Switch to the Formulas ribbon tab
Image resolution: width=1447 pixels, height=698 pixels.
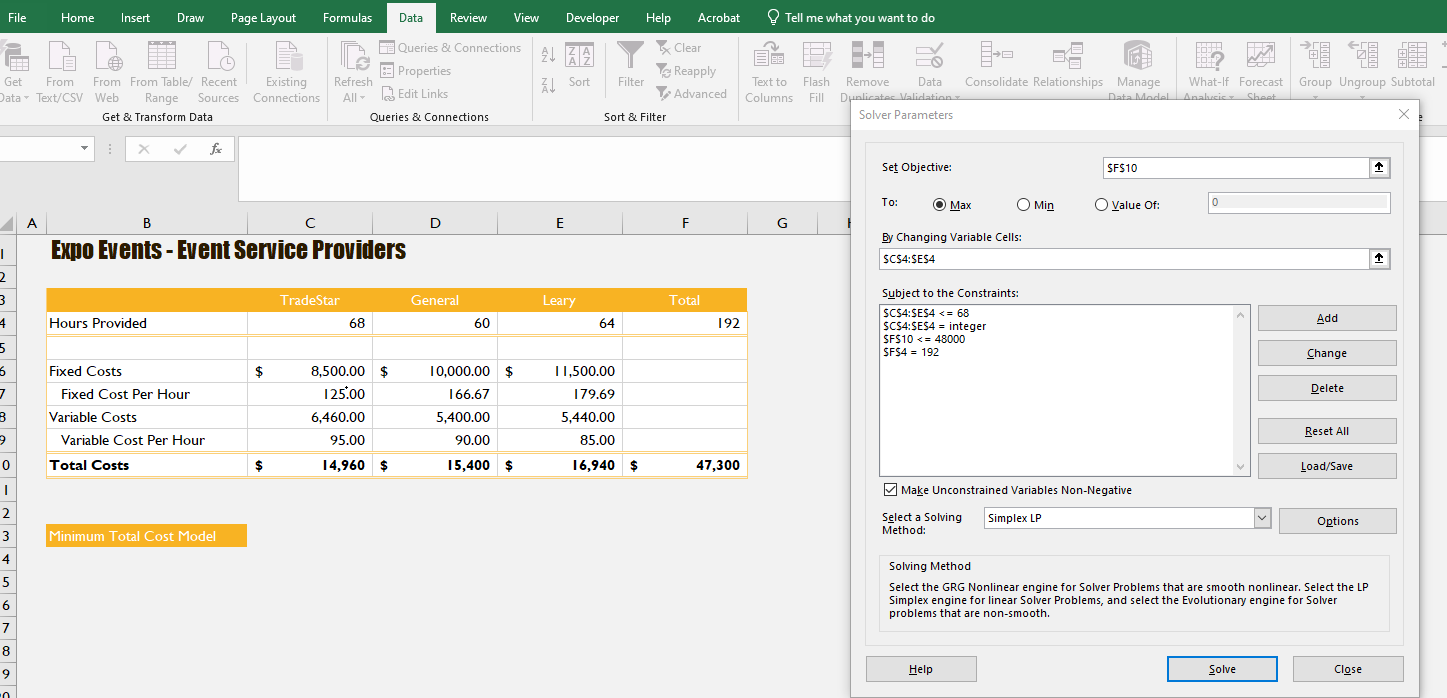(347, 18)
